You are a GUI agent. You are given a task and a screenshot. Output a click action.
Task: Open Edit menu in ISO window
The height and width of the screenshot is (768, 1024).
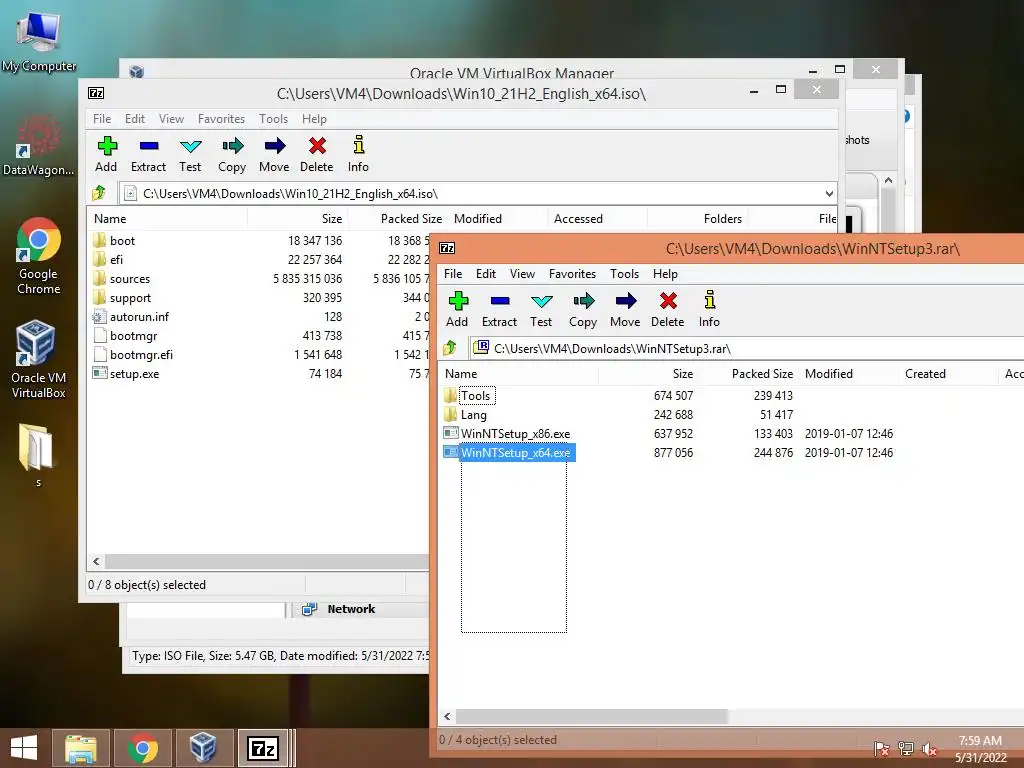[135, 119]
